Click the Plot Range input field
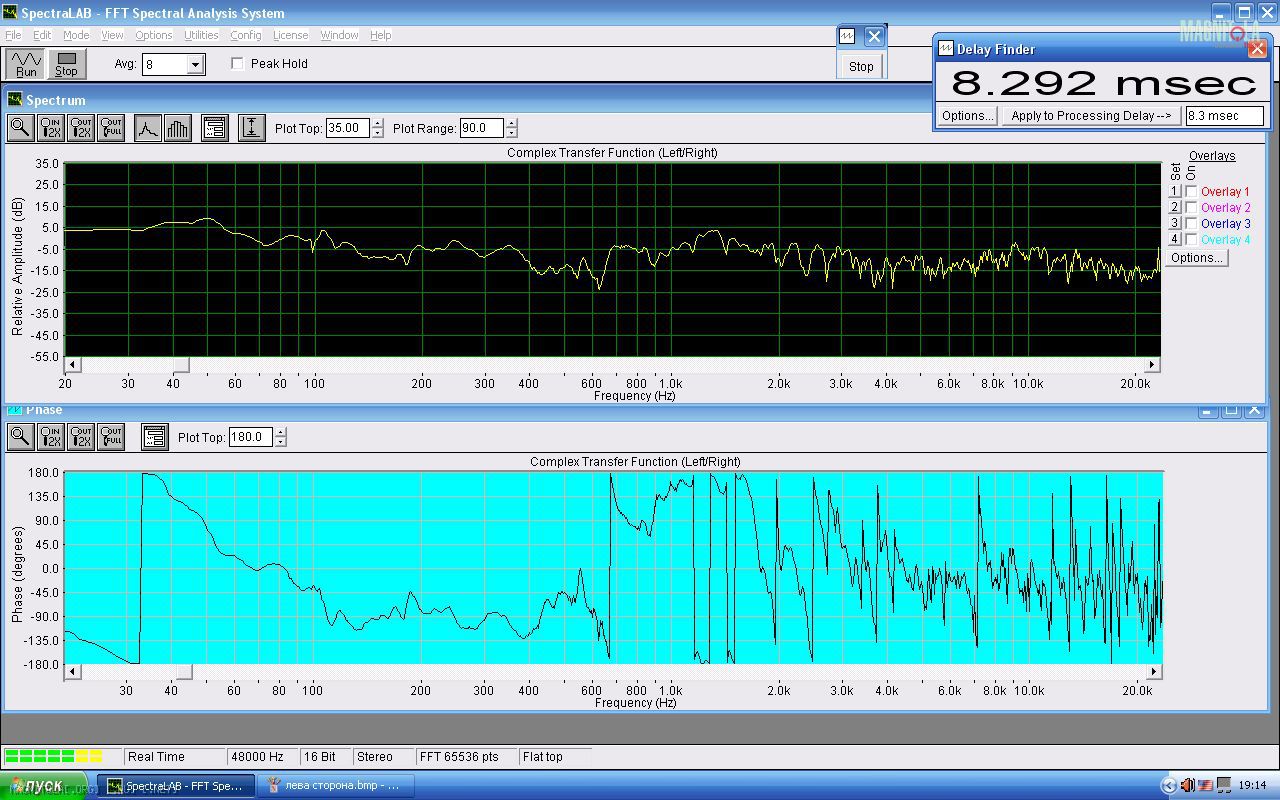The width and height of the screenshot is (1280, 800). pos(483,128)
